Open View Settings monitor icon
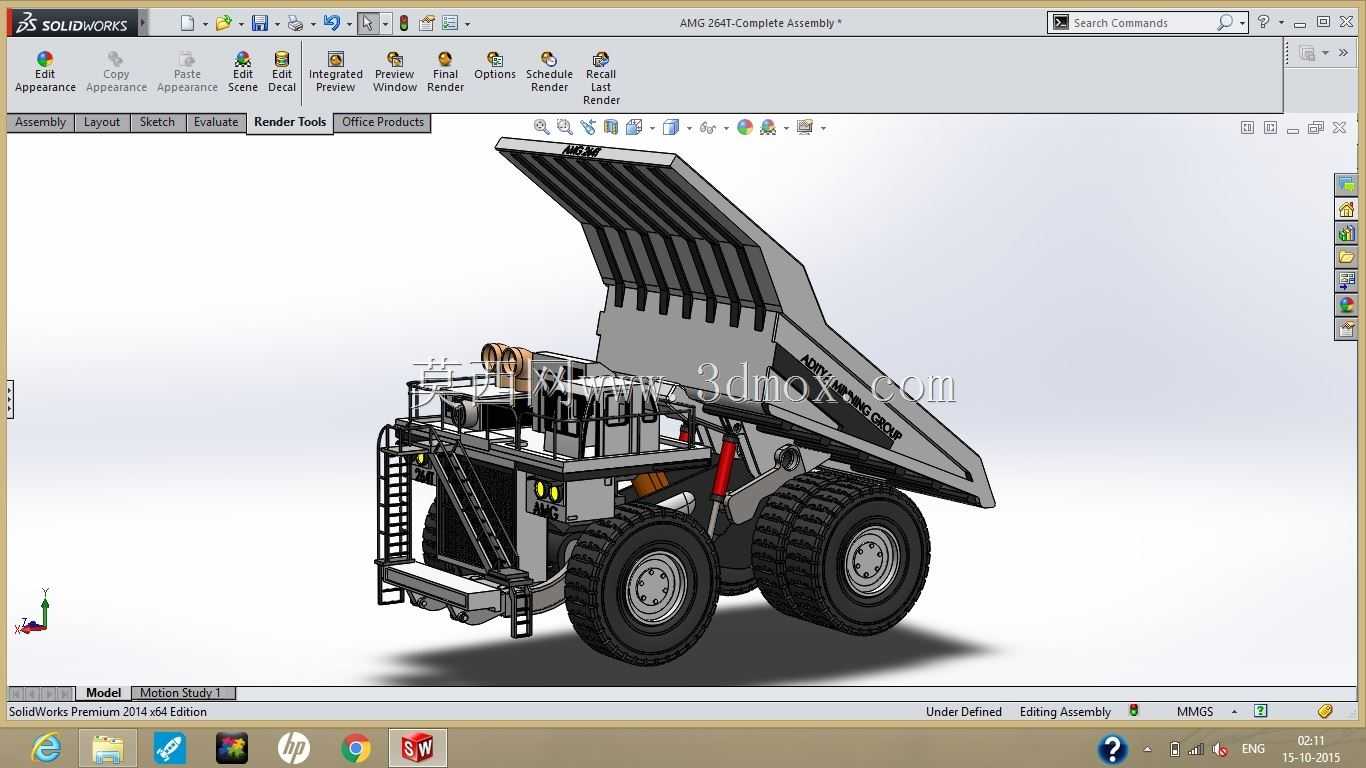 pyautogui.click(x=805, y=127)
